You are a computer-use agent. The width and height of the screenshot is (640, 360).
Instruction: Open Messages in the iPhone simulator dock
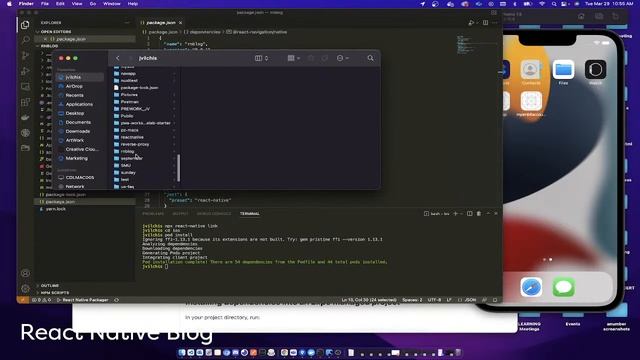[x=564, y=287]
